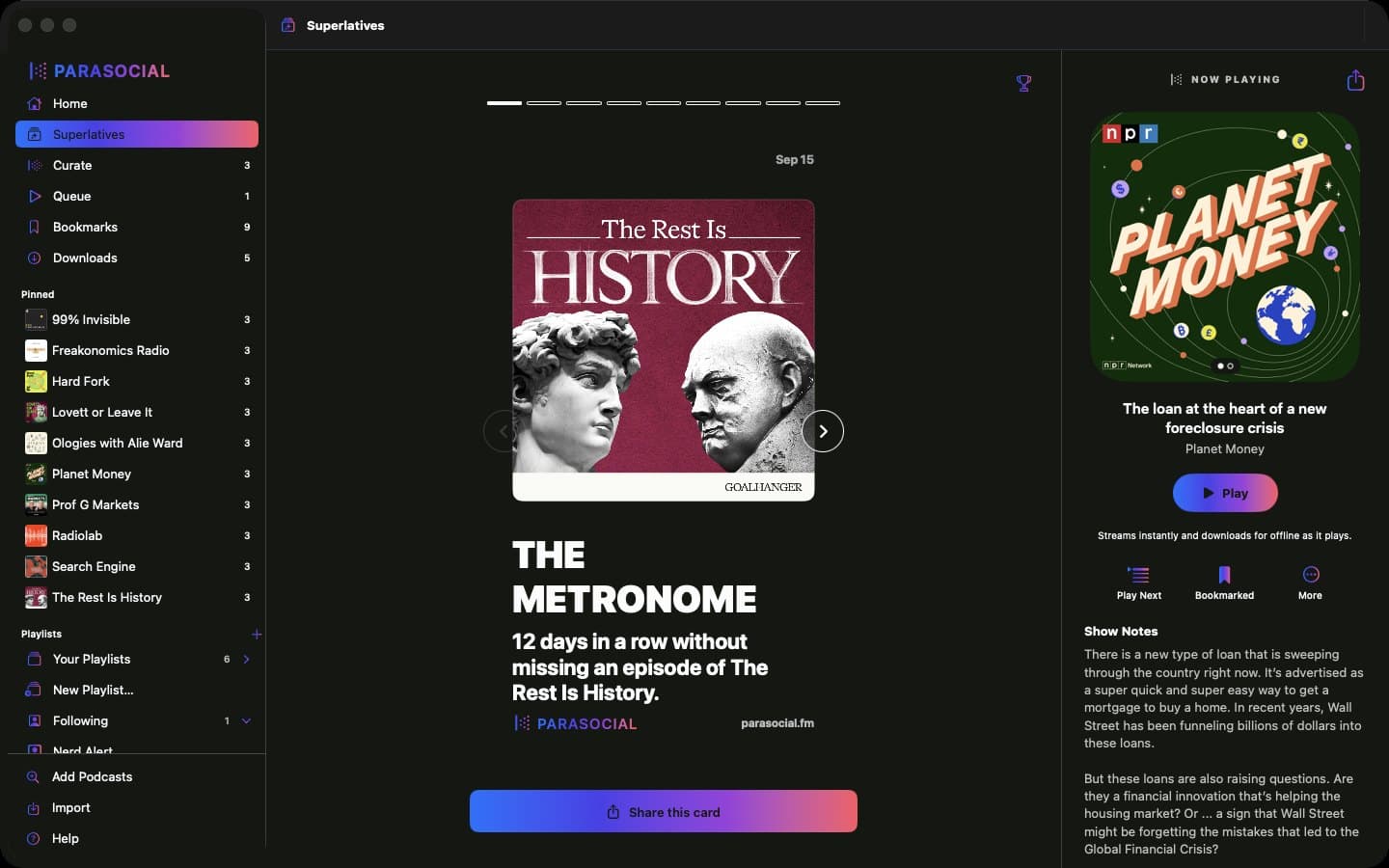Collapse Following with its chevron

246,720
